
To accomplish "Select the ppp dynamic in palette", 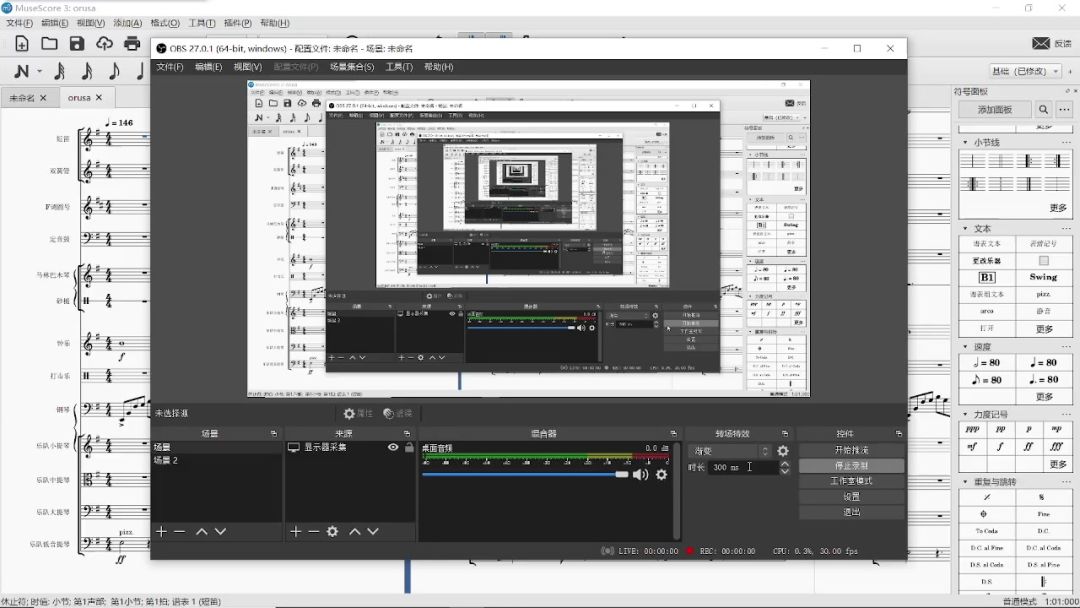I will pyautogui.click(x=973, y=429).
